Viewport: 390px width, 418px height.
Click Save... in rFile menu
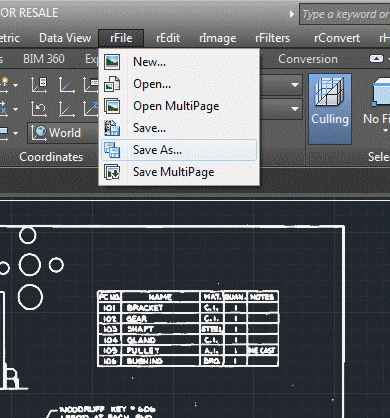click(x=179, y=128)
